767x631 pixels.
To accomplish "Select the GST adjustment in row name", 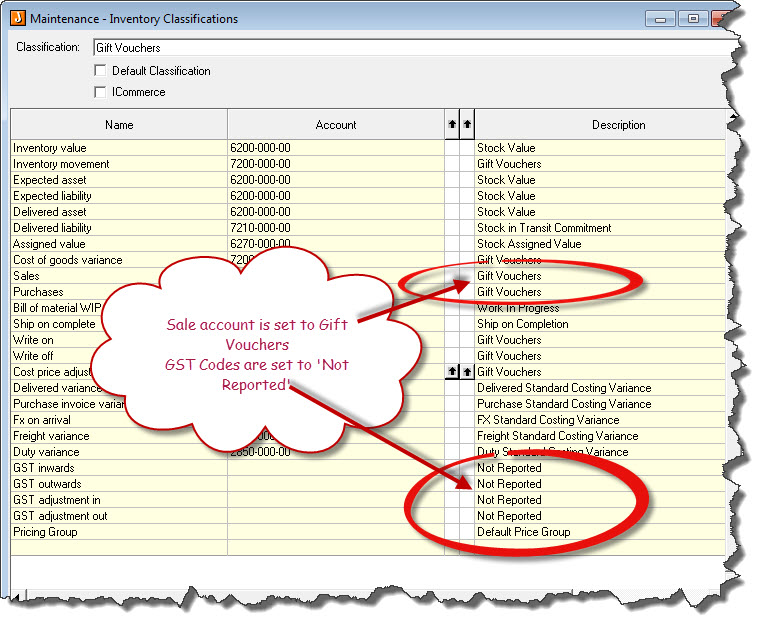I will pos(56,500).
